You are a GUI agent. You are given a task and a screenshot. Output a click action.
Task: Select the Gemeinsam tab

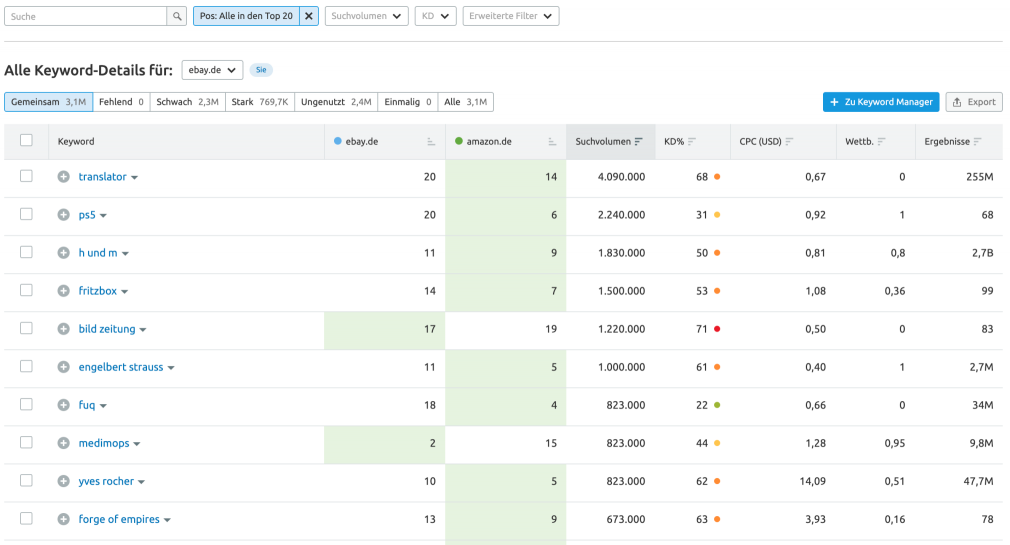pos(48,102)
